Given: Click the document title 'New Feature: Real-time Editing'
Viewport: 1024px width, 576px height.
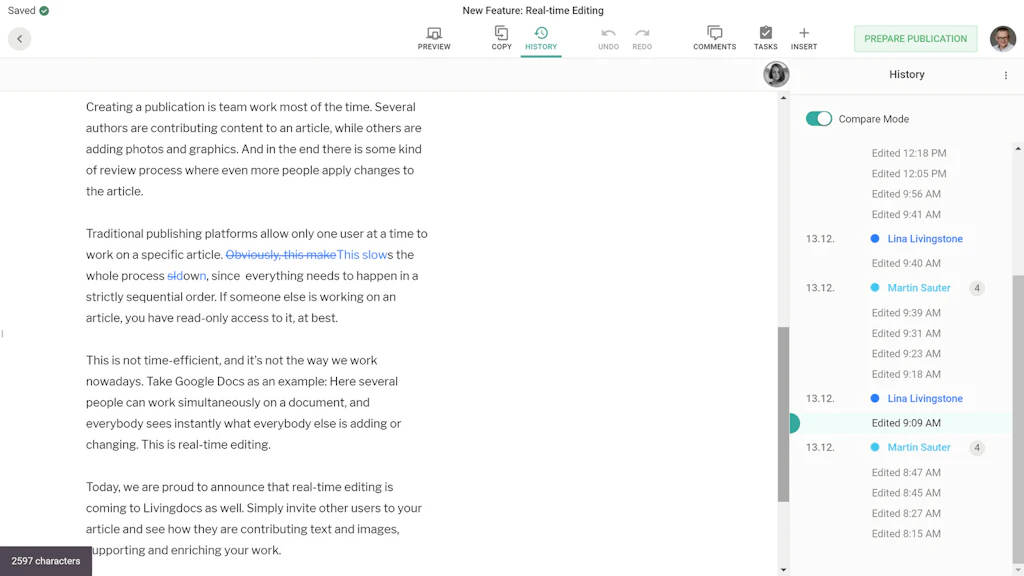Looking at the screenshot, I should pos(533,10).
